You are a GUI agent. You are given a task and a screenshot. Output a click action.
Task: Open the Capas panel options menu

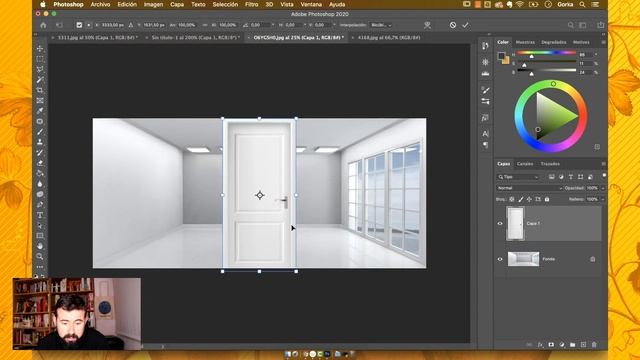point(603,164)
